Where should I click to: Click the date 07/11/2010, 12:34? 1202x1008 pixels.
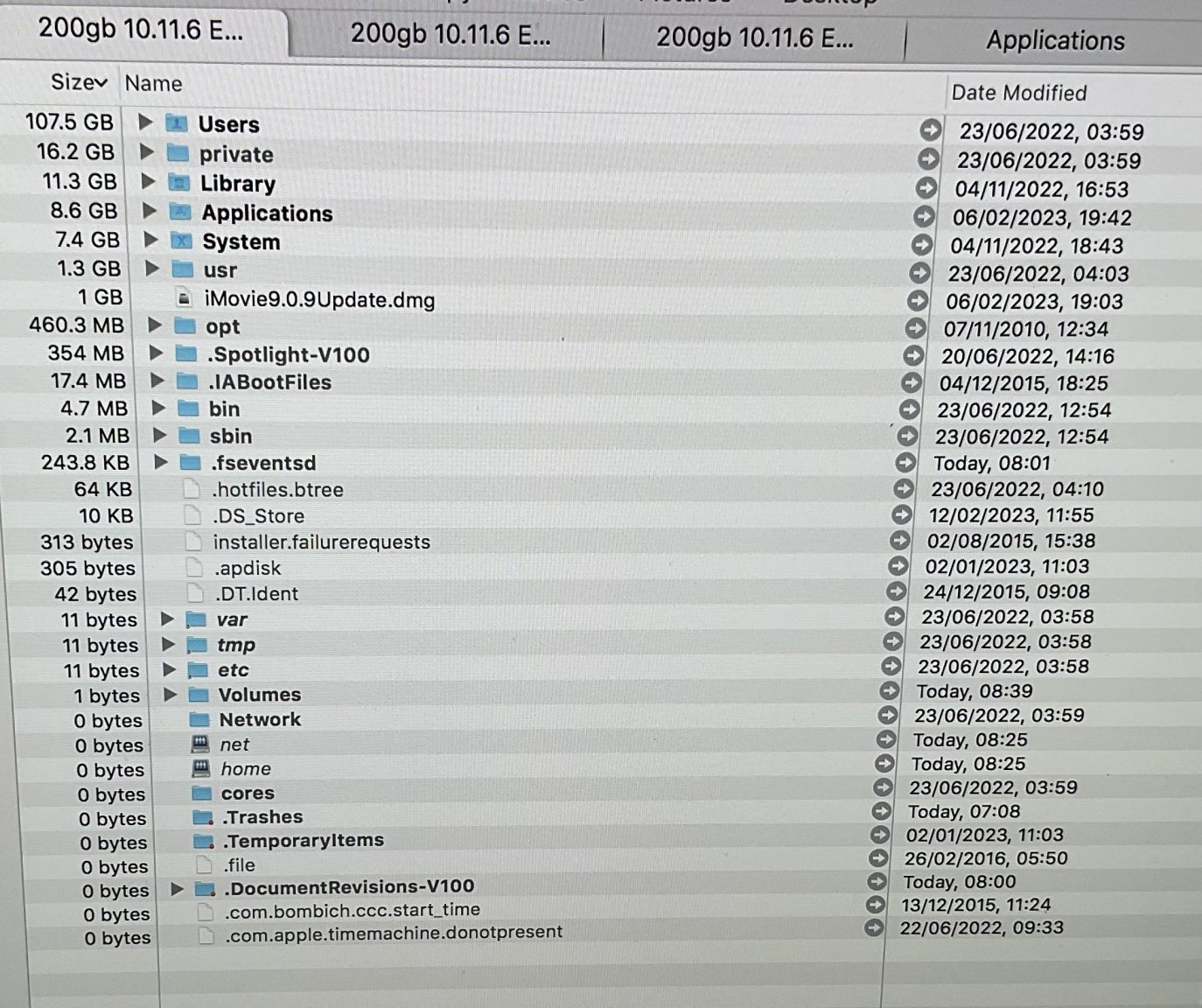(1025, 329)
